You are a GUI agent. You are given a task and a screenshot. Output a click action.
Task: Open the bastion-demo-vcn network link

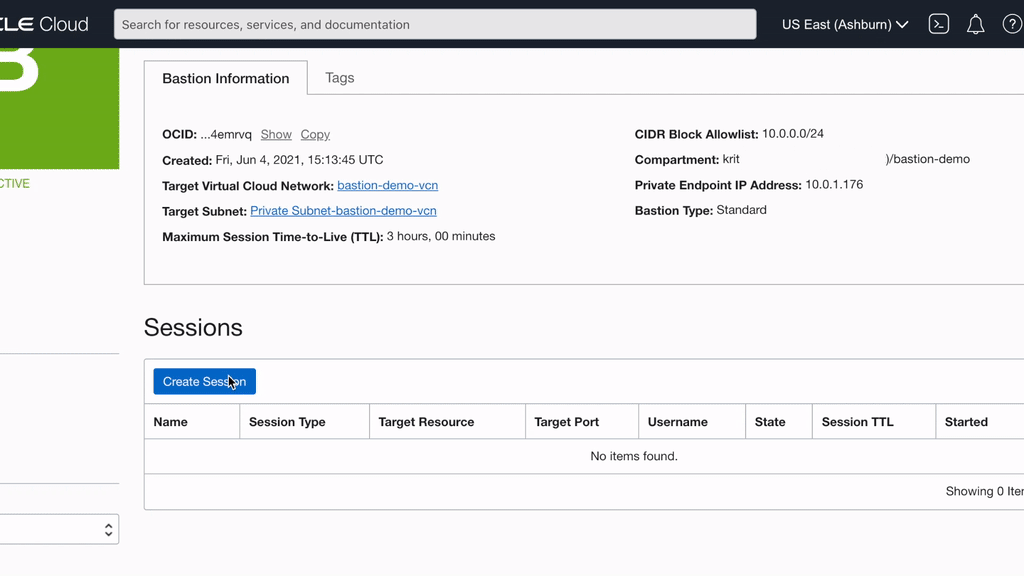click(x=387, y=185)
